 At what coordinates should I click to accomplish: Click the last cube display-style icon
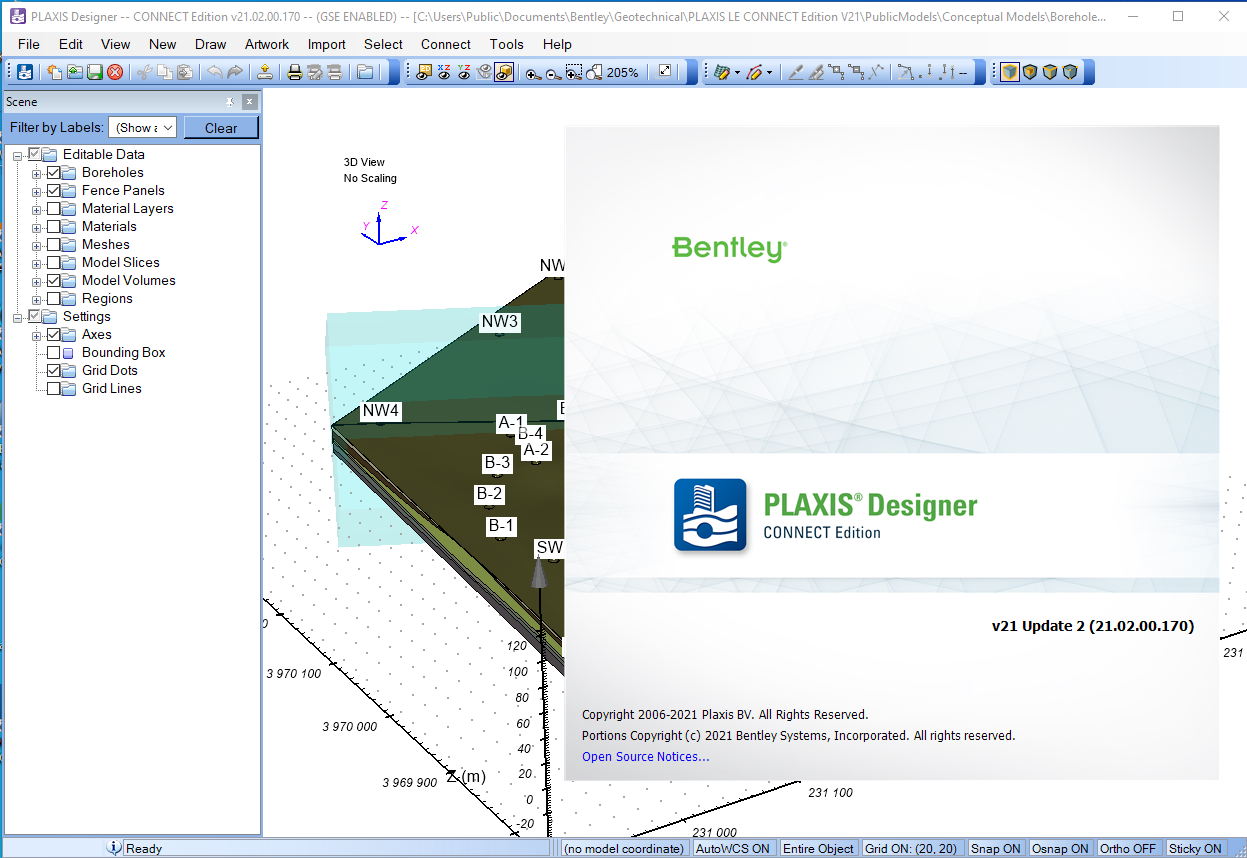1070,72
